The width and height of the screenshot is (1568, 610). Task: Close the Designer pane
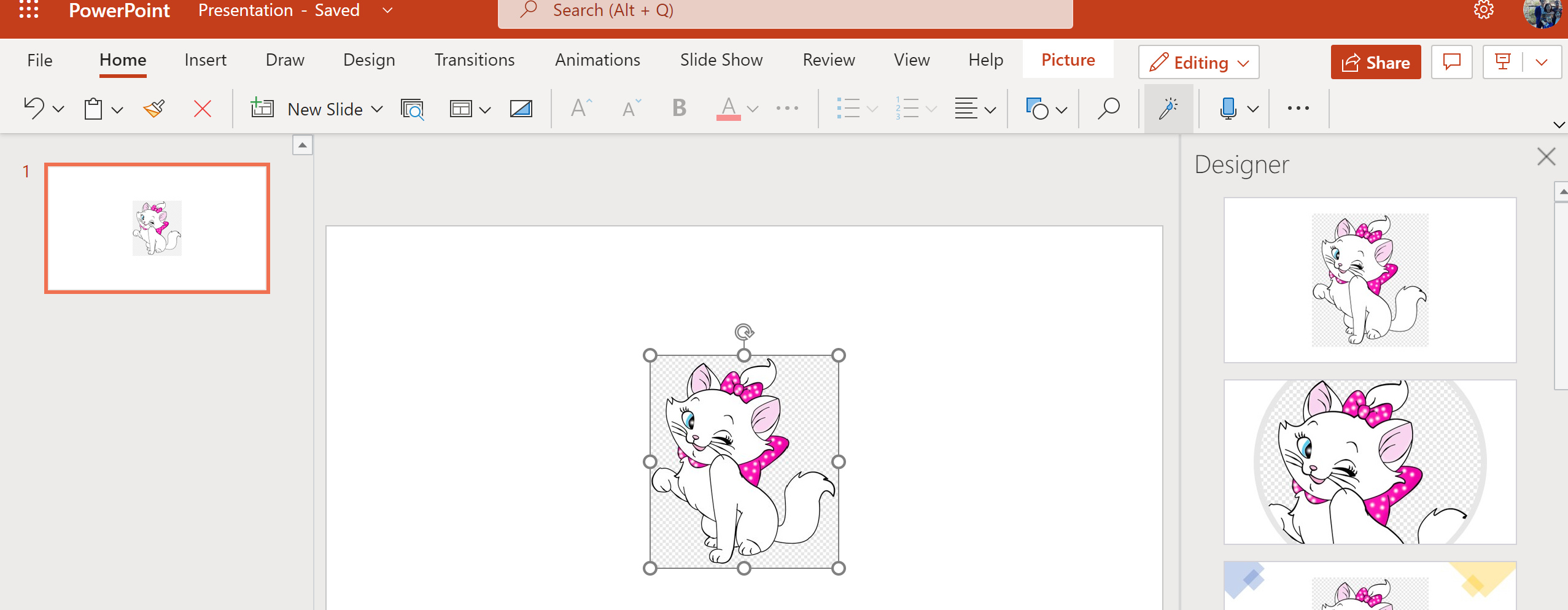[x=1546, y=156]
